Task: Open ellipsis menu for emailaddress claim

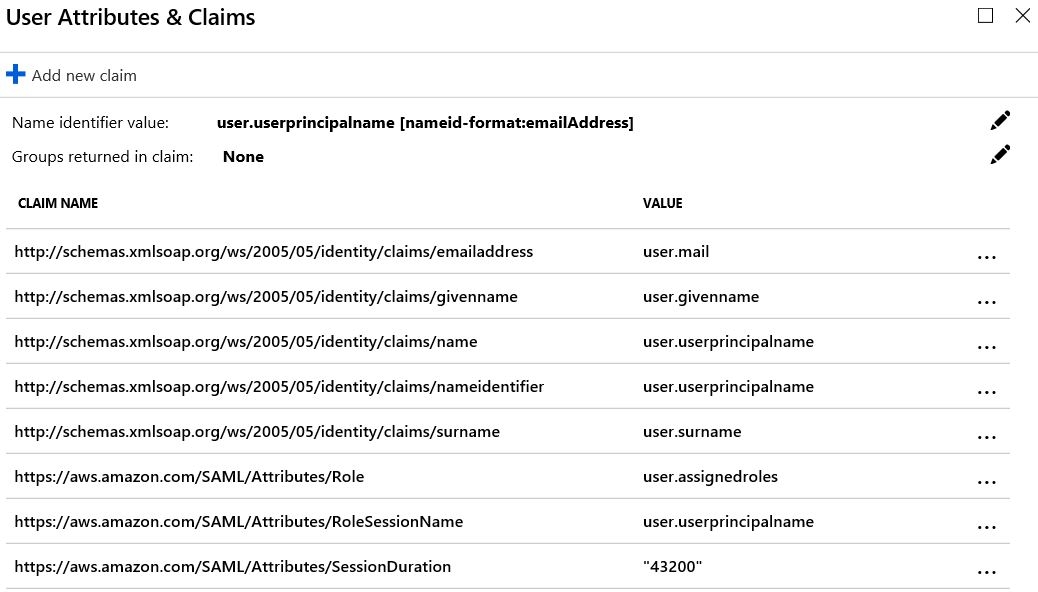Action: click(x=986, y=257)
